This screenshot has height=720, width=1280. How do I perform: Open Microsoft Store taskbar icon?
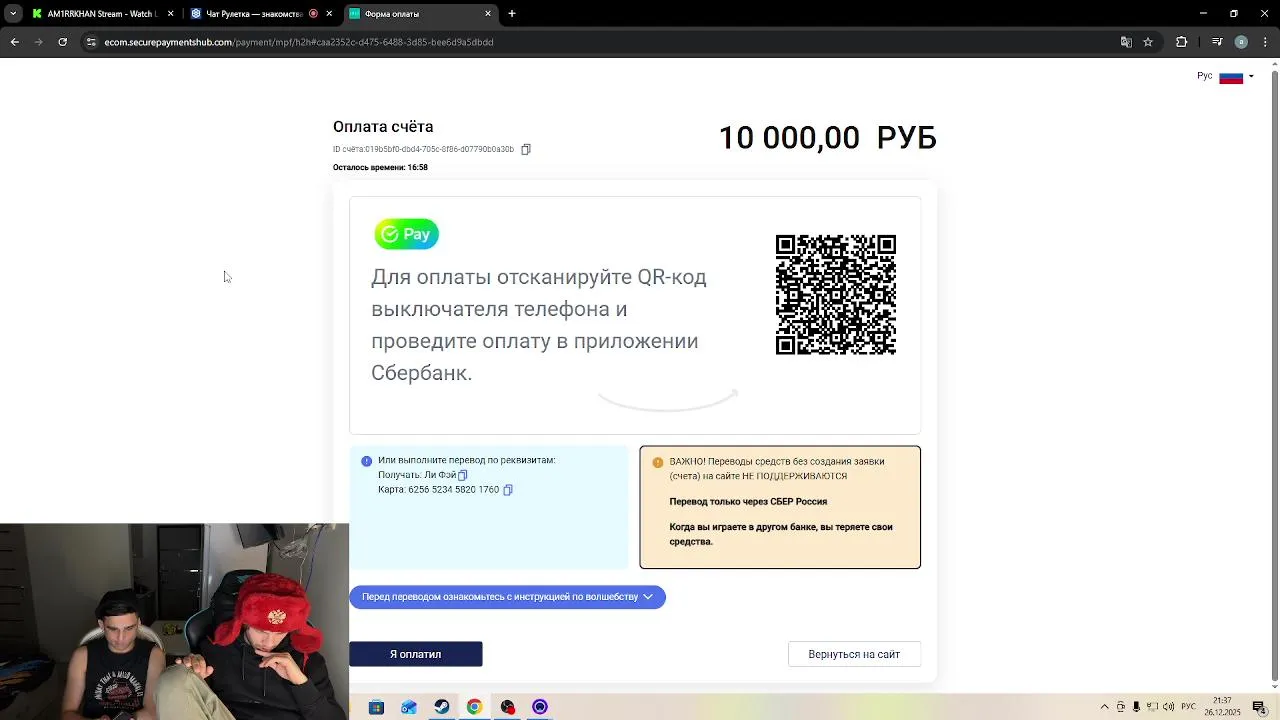[376, 707]
